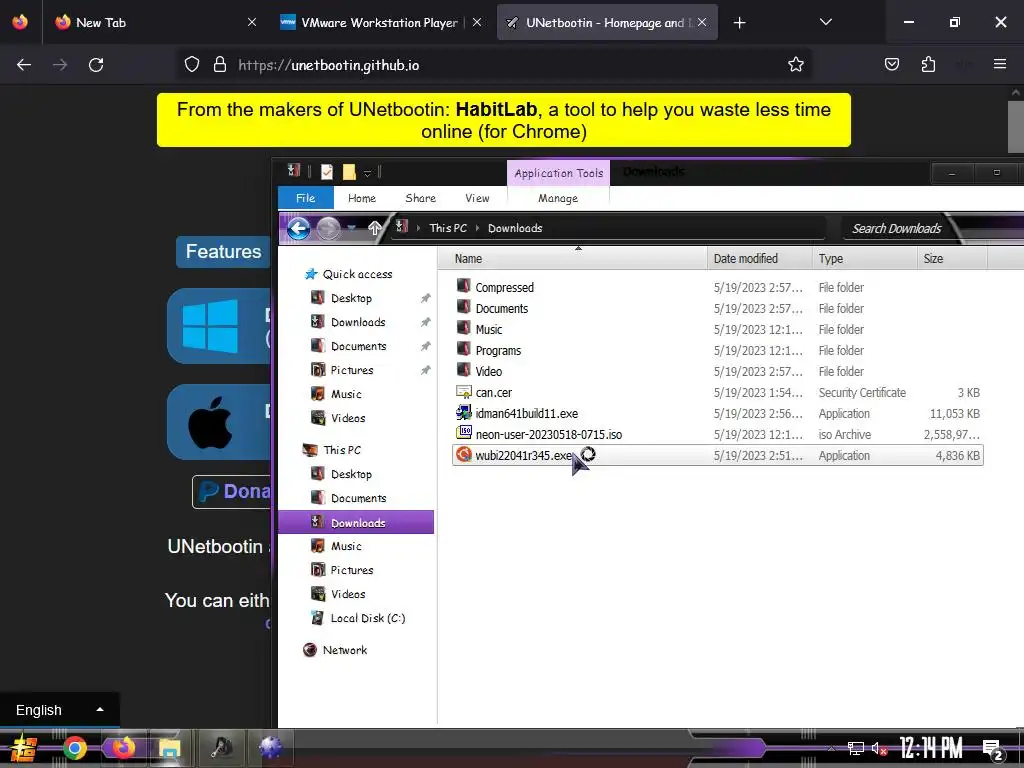1024x768 pixels.
Task: Open Share ribbon tab in Explorer
Action: (421, 198)
